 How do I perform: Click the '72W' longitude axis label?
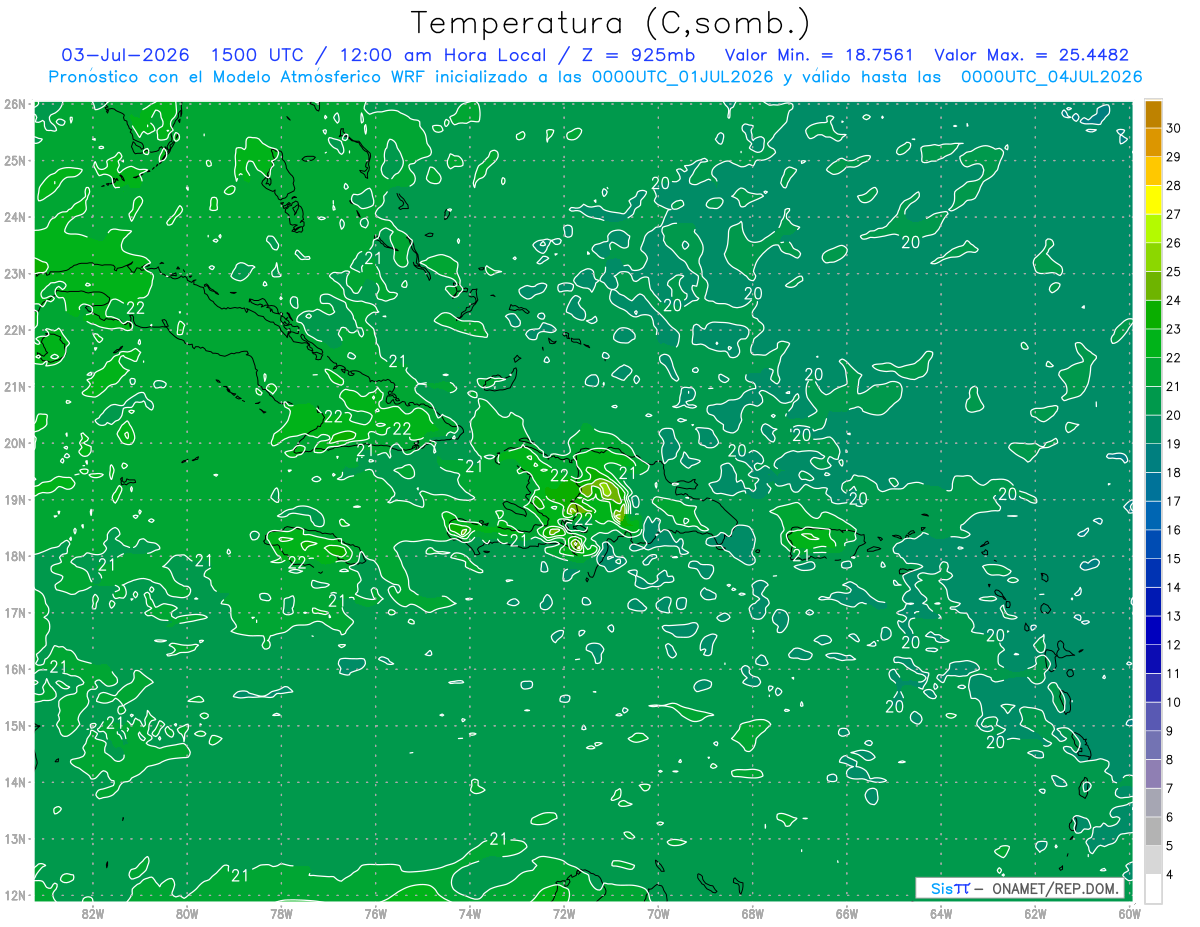[564, 913]
